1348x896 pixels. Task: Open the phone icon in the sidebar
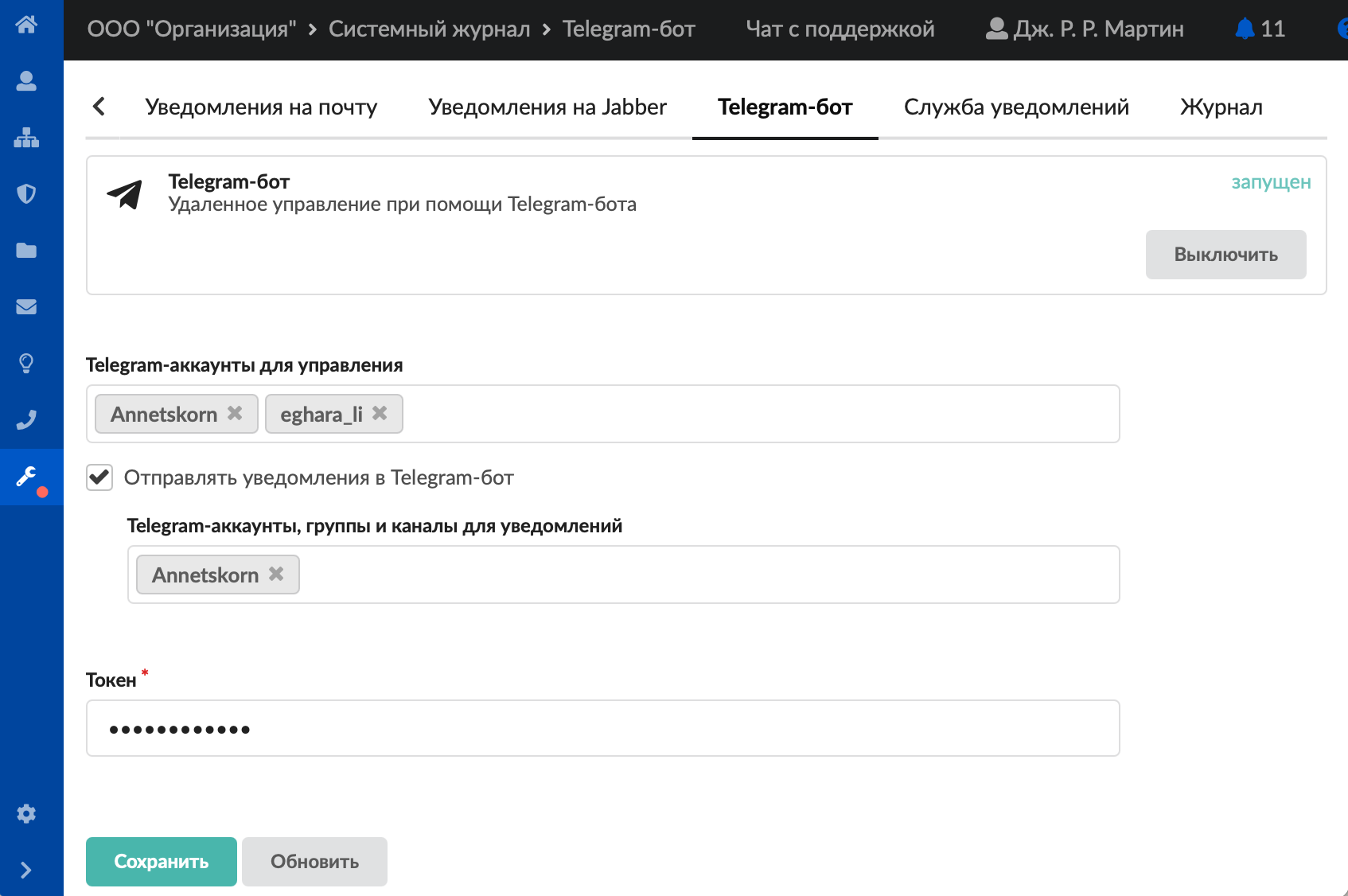(x=26, y=420)
